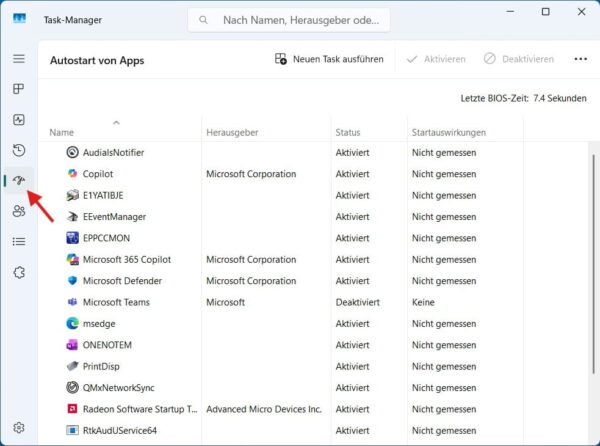Select the Microsoft 365 Copilot name text

[127, 260]
